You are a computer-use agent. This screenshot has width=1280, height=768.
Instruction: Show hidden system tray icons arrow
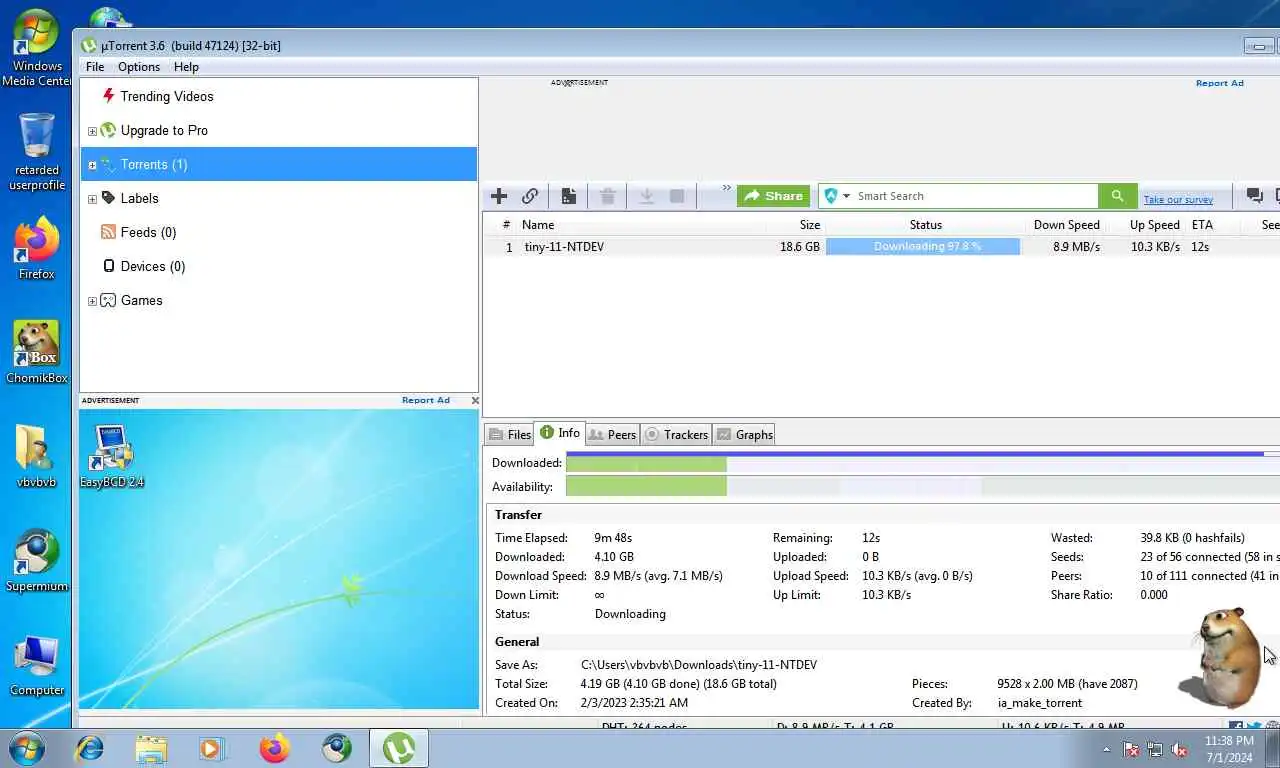pos(1106,749)
